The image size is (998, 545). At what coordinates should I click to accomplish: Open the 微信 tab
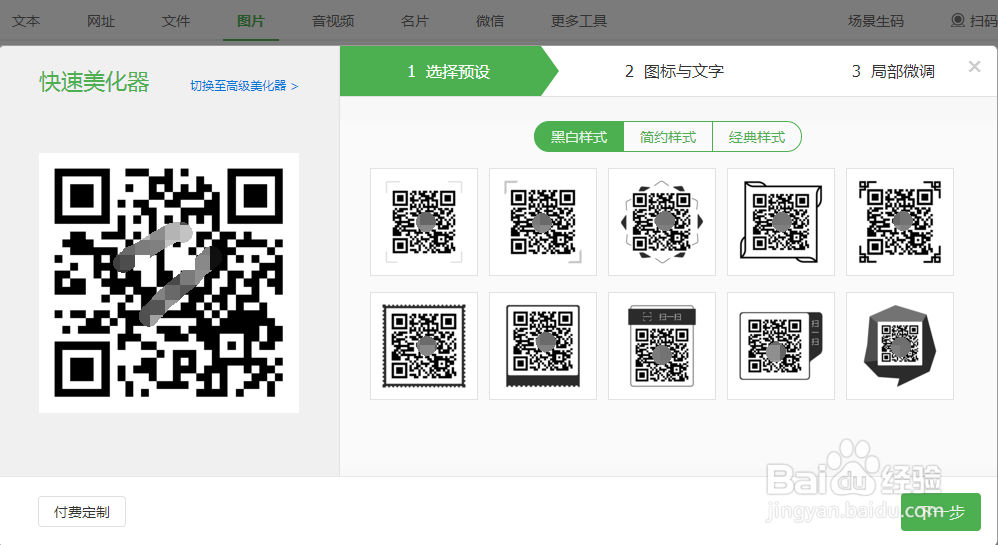coord(490,21)
